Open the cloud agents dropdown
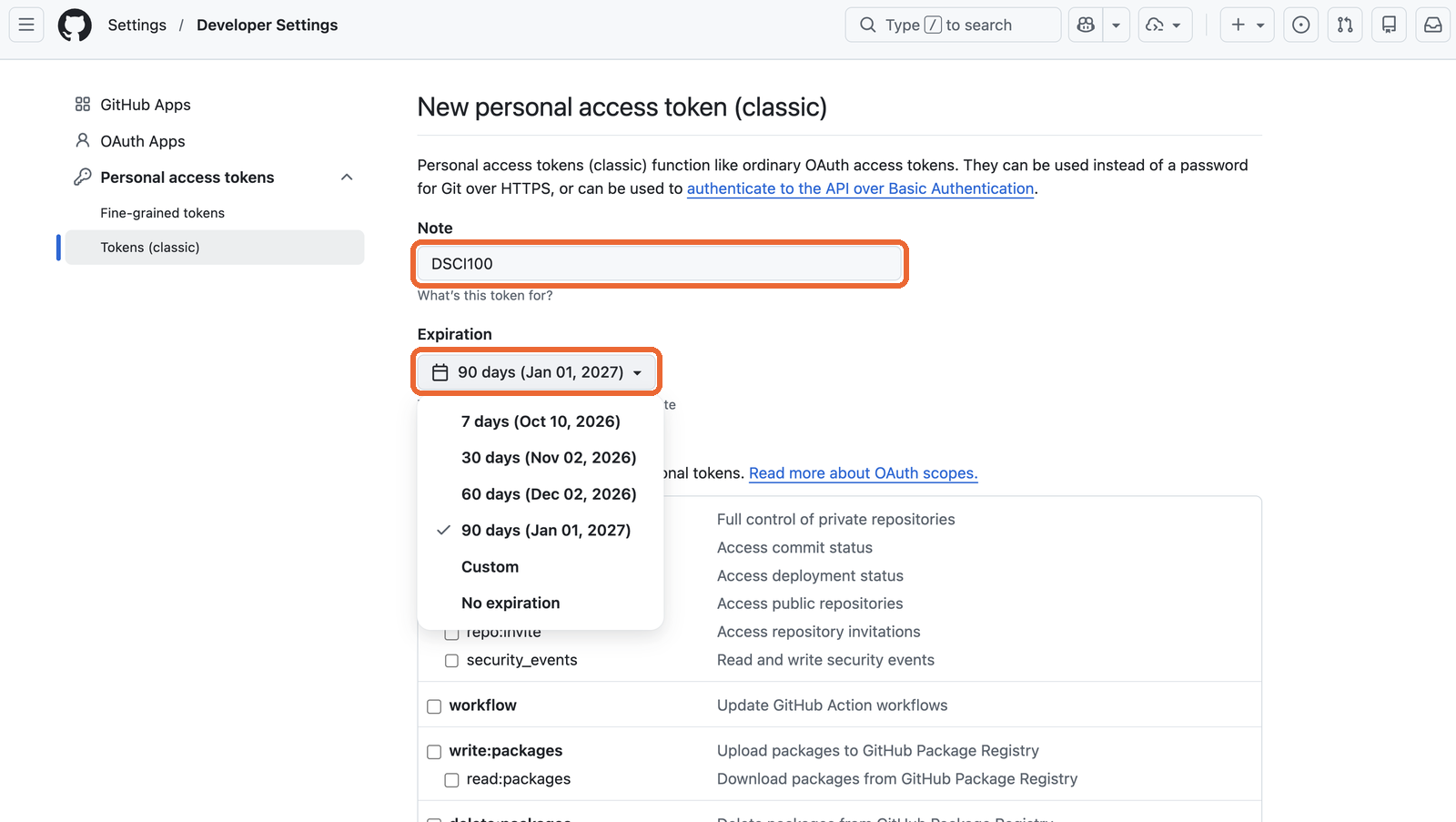The height and width of the screenshot is (822, 1456). [x=1164, y=25]
